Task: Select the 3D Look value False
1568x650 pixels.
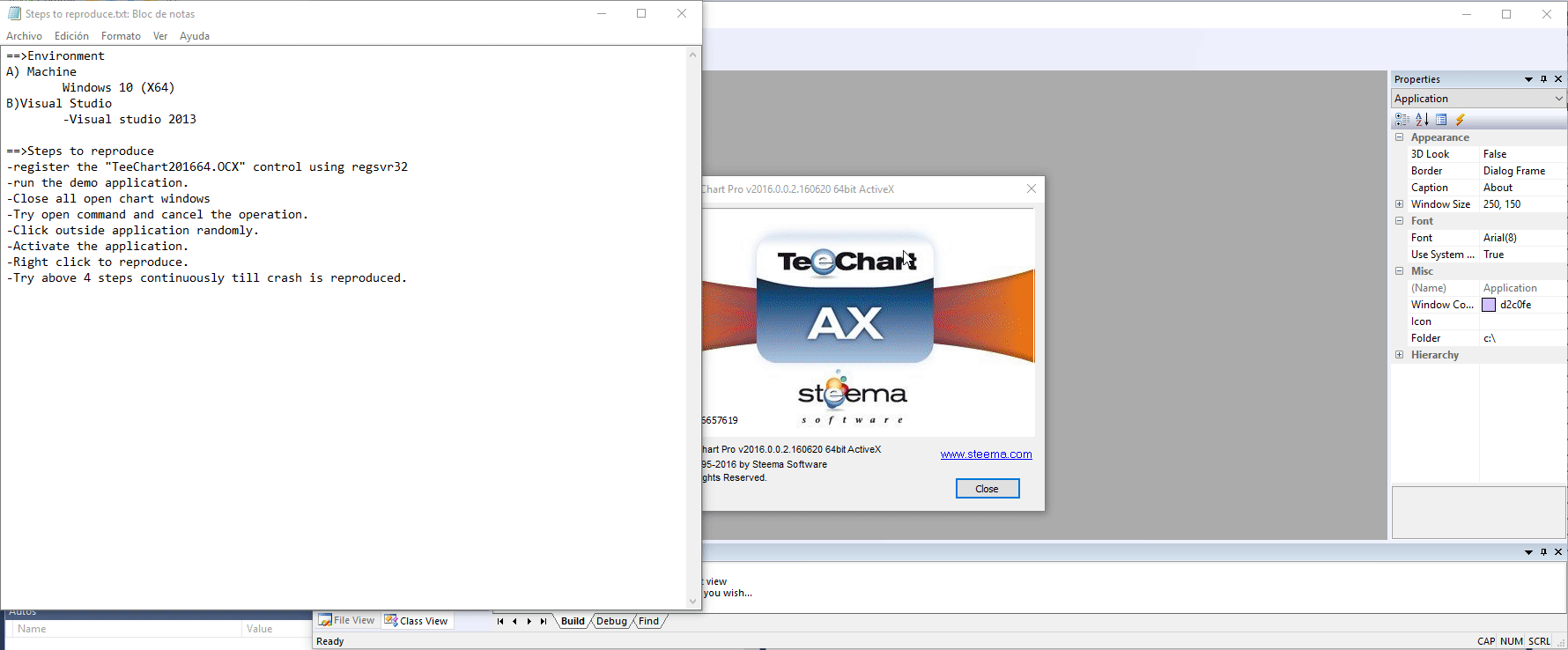Action: click(1521, 154)
